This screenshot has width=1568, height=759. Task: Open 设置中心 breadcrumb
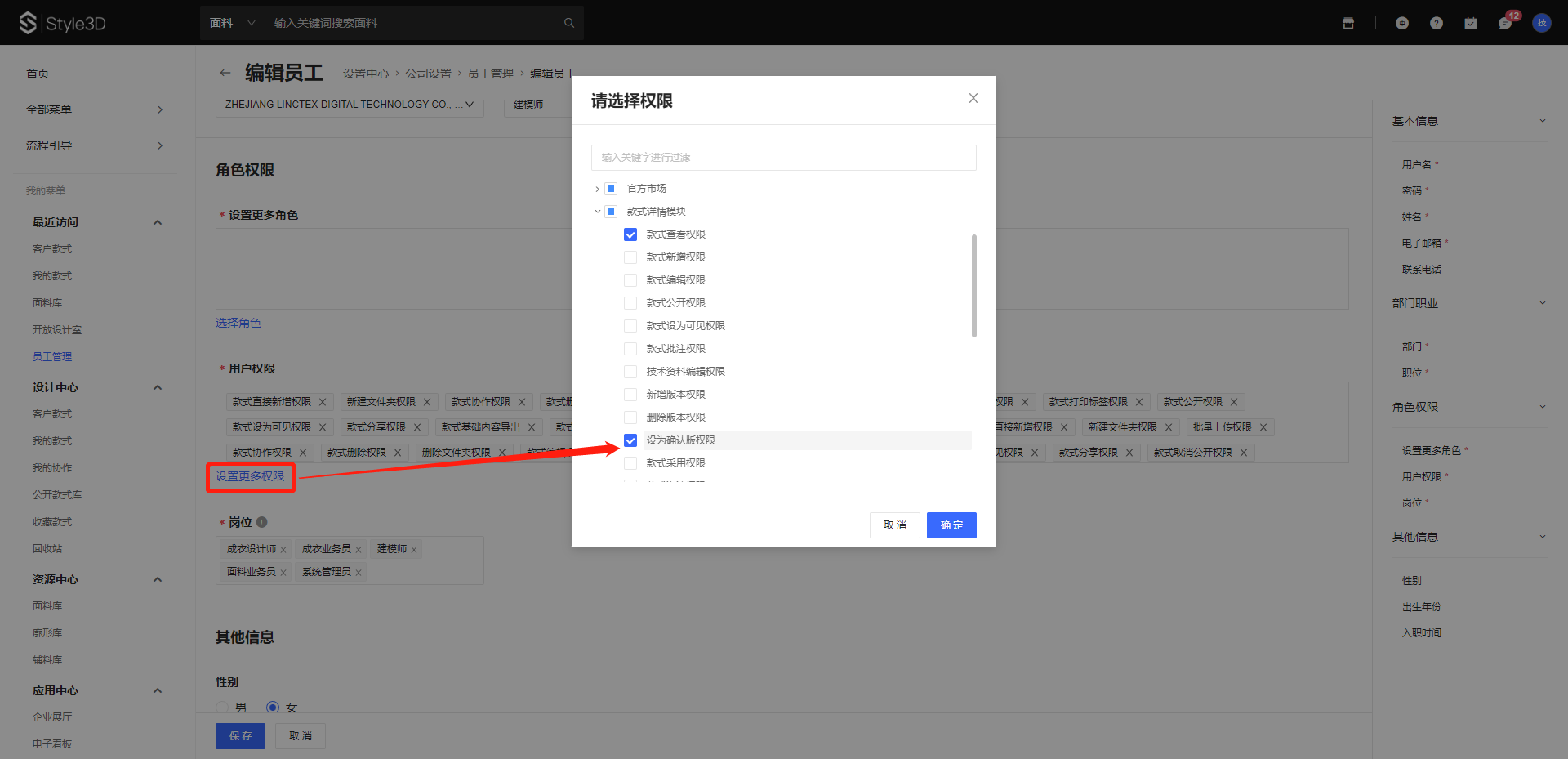[x=366, y=74]
